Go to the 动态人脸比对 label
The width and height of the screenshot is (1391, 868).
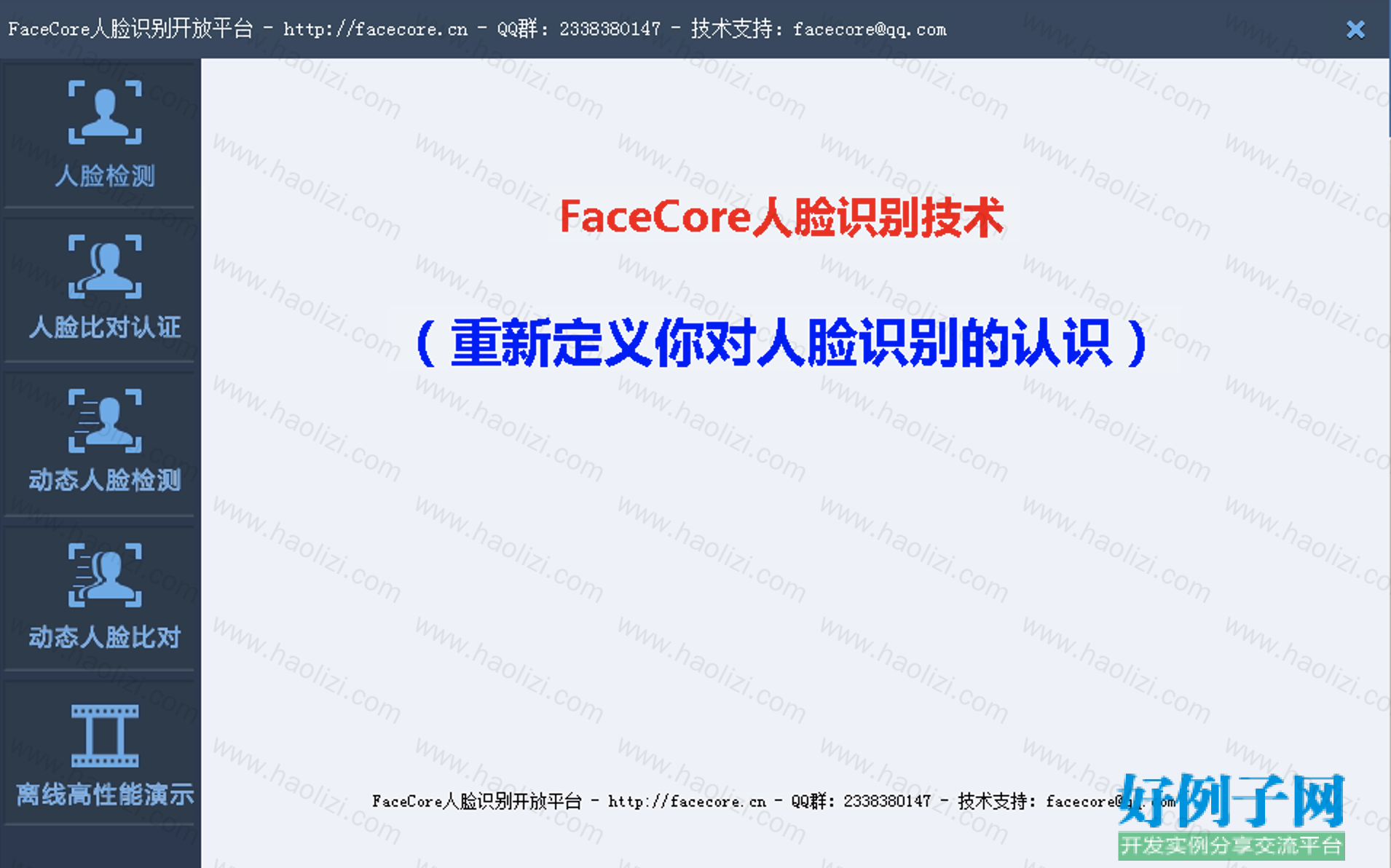105,637
